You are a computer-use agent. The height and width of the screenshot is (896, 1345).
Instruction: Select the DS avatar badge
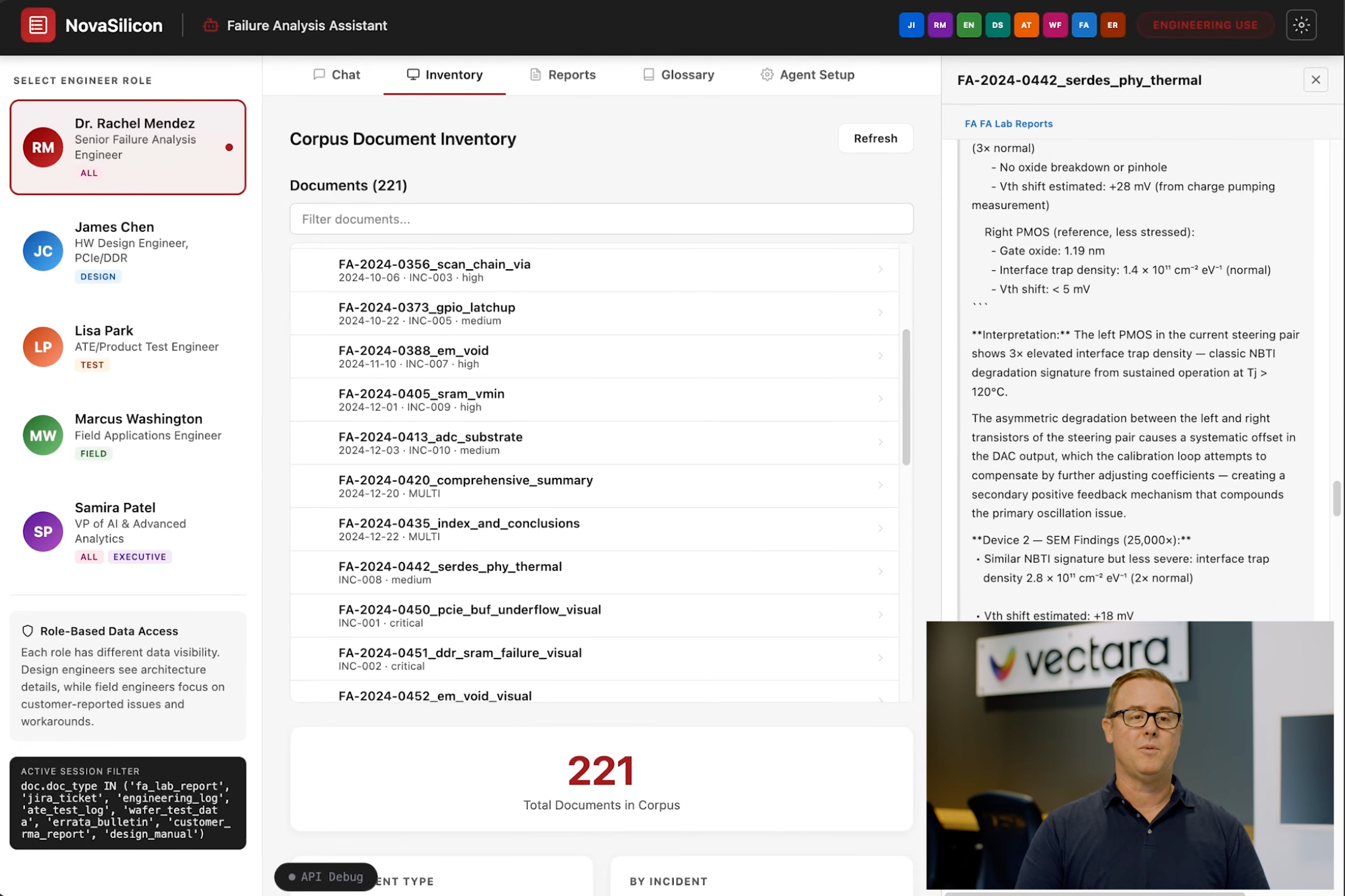997,25
